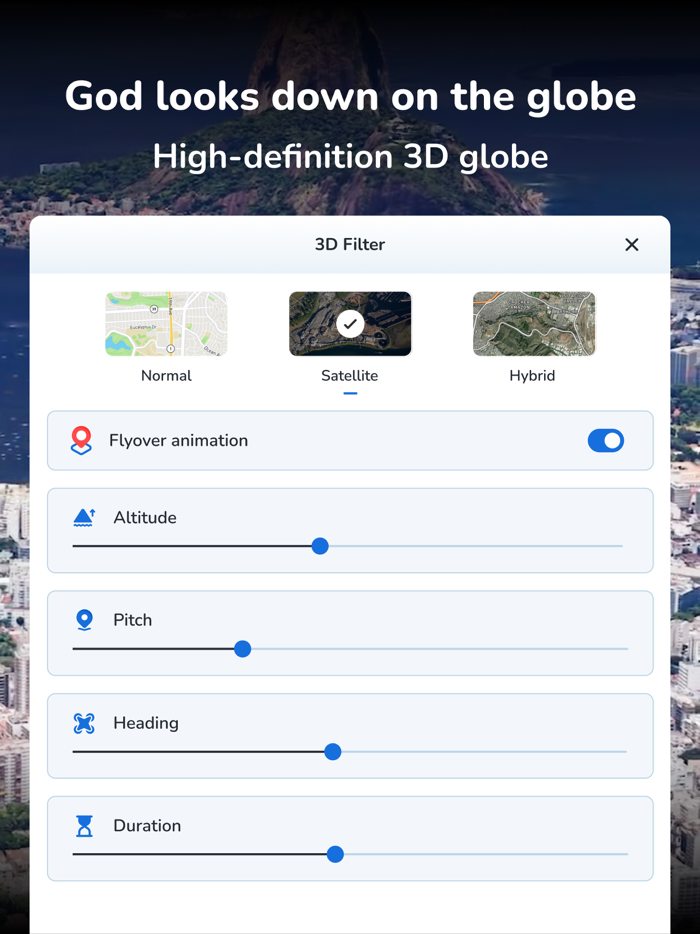
Task: Select the Normal map thumbnail
Action: coord(166,323)
